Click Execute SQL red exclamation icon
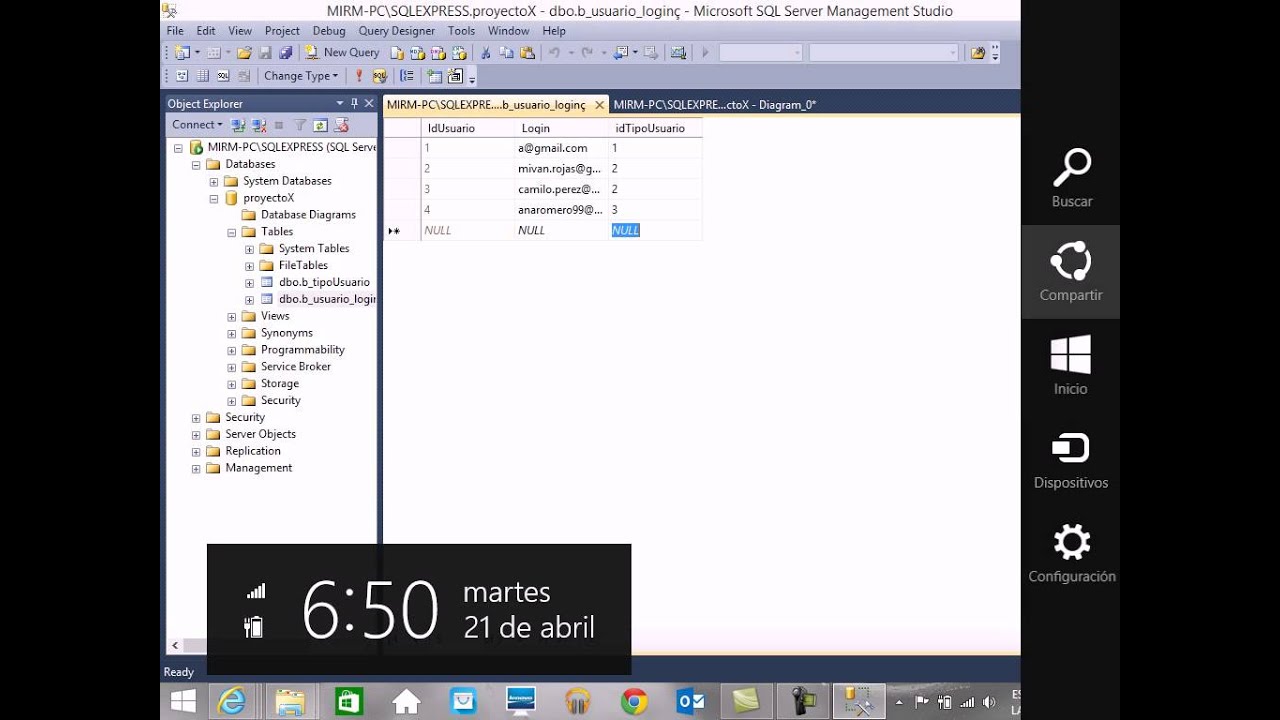The width and height of the screenshot is (1280, 720). pyautogui.click(x=359, y=75)
